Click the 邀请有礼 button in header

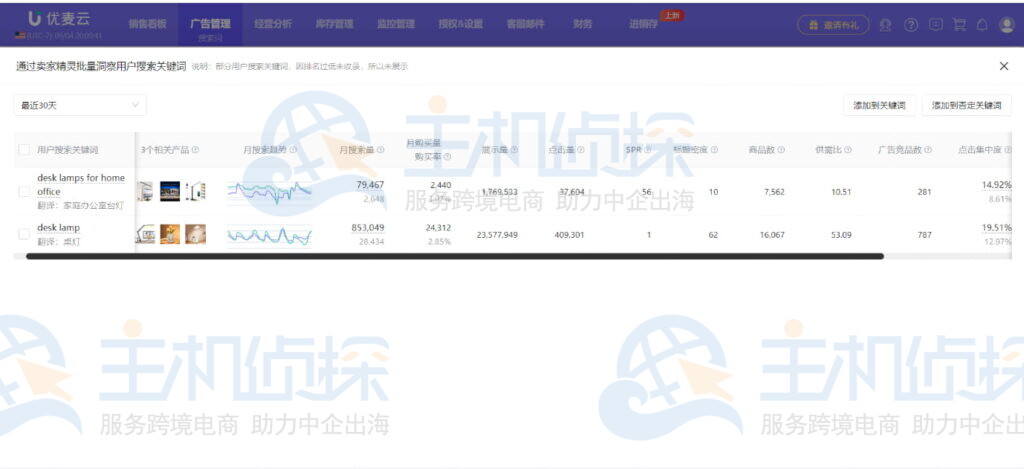tap(833, 25)
